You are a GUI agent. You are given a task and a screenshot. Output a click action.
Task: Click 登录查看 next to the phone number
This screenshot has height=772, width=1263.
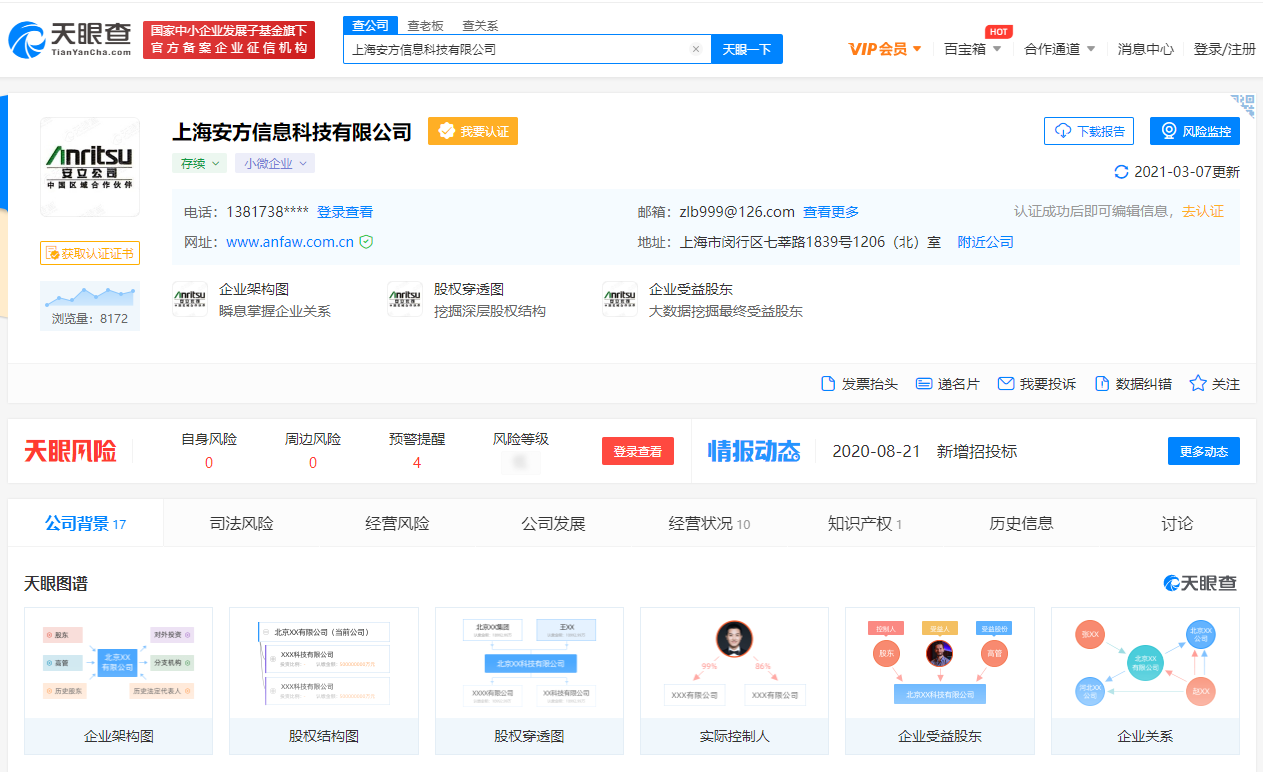point(345,212)
